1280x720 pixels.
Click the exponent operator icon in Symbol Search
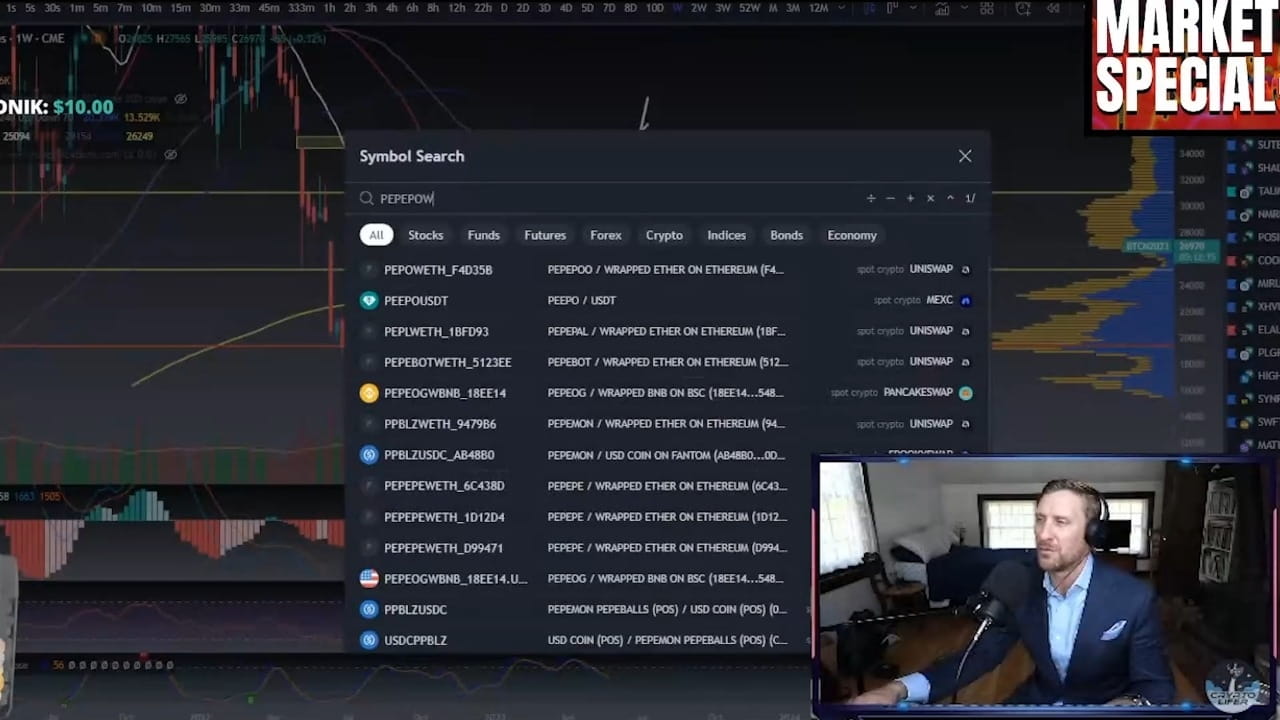click(950, 198)
